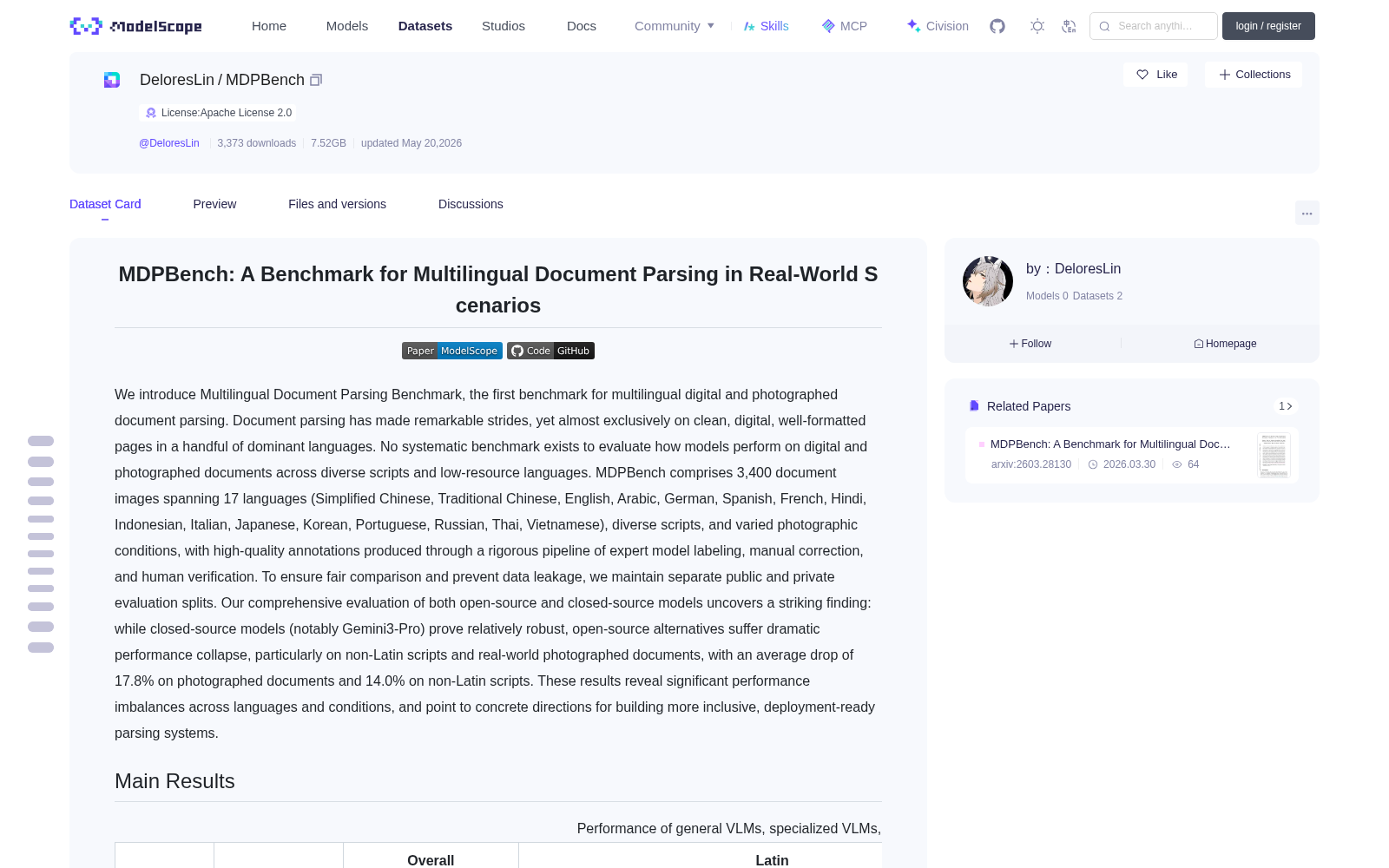Screen dimensions: 1389x868
Task: Switch to the Preview tab
Action: [x=214, y=204]
